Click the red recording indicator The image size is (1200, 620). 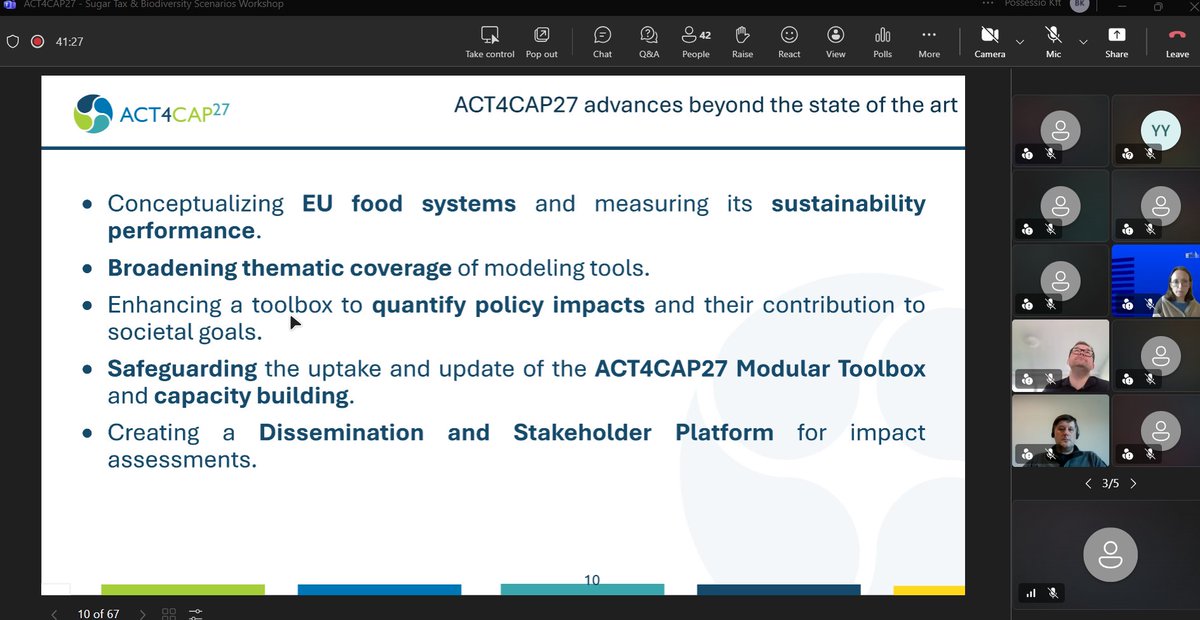[37, 42]
